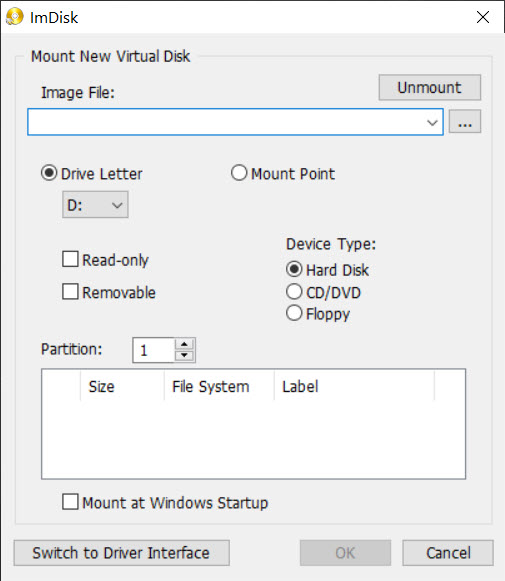The height and width of the screenshot is (581, 505).
Task: Tick the Removable checkbox
Action: [x=70, y=292]
